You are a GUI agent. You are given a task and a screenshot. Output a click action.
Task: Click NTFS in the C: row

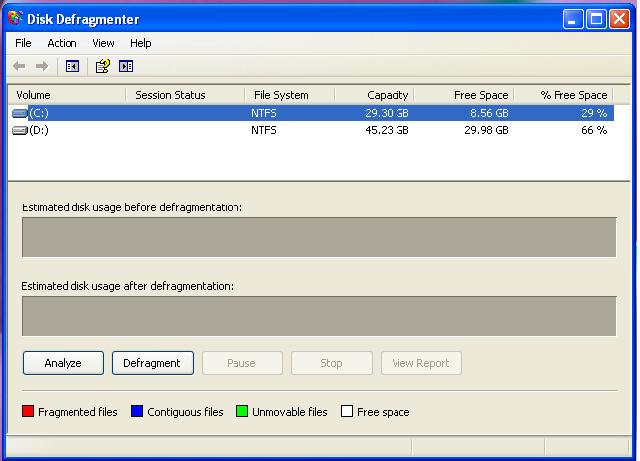264,113
